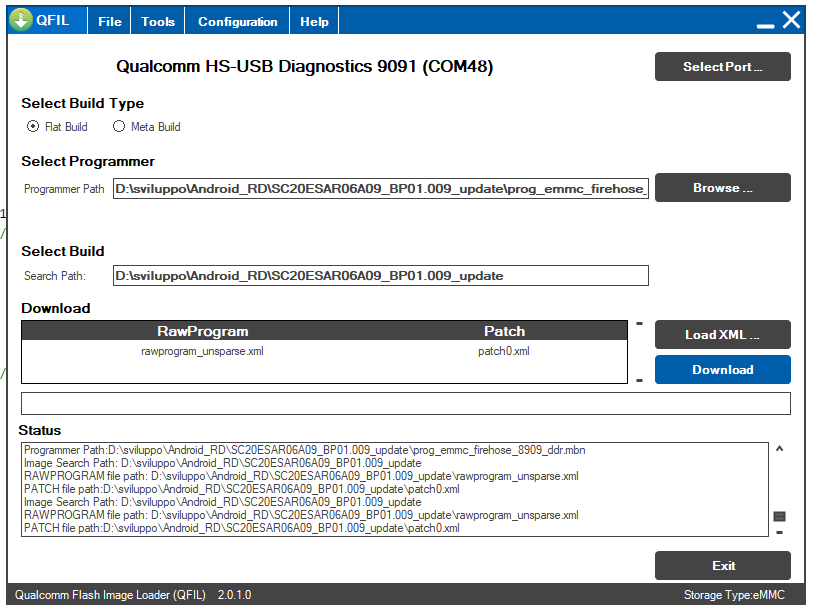Open the File menu
The height and width of the screenshot is (612, 817).
(x=110, y=22)
